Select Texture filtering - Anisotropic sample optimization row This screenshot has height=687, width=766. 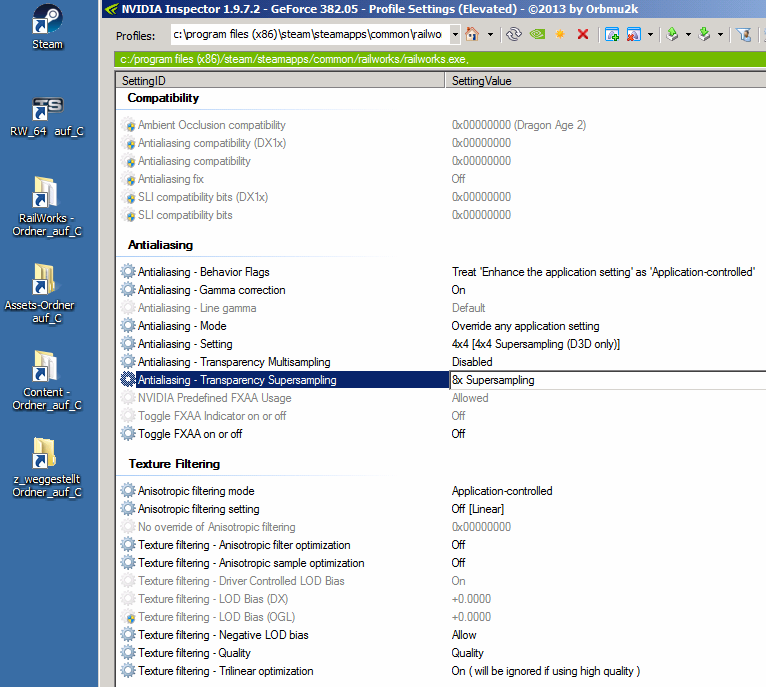(x=441, y=563)
